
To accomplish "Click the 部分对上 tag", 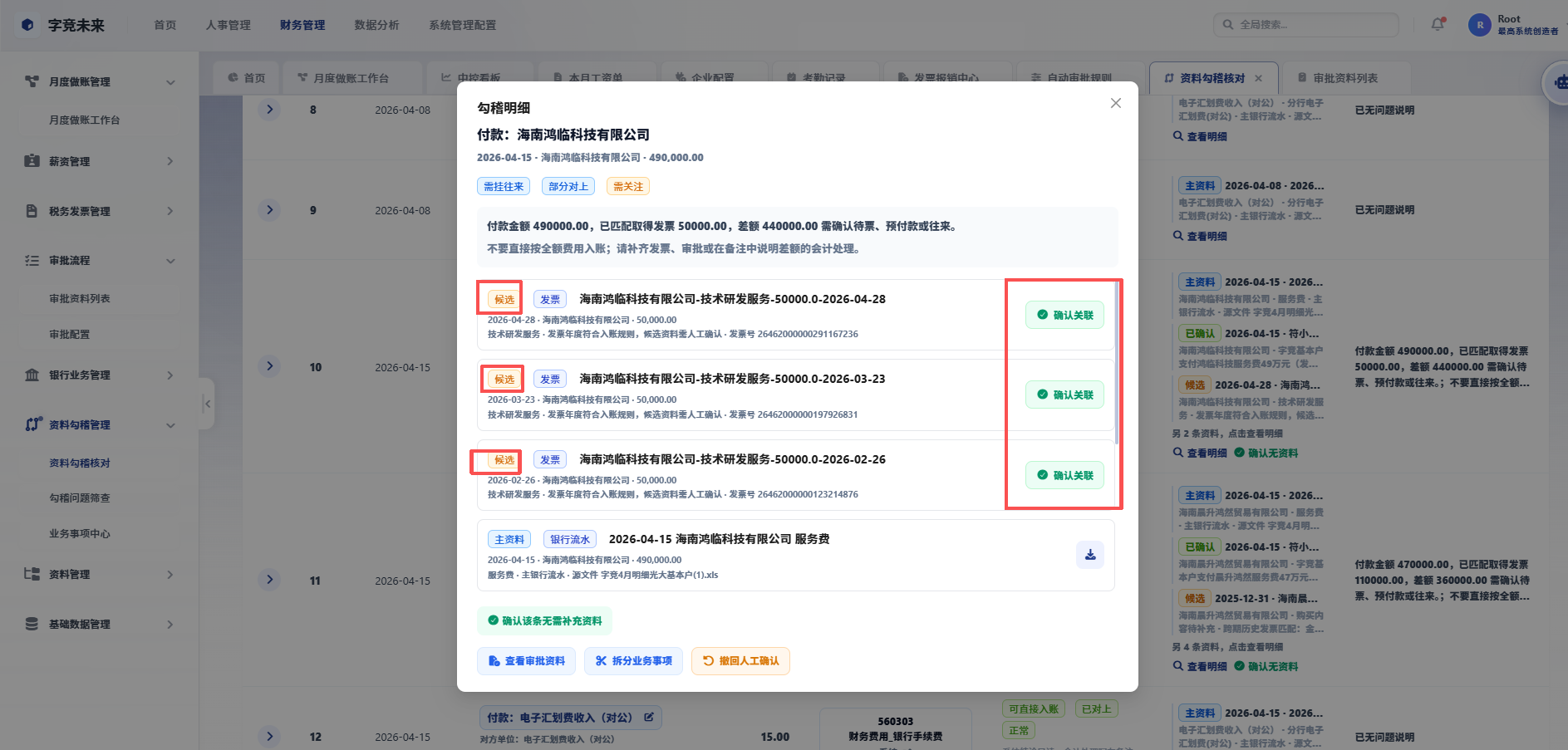I will tap(568, 187).
